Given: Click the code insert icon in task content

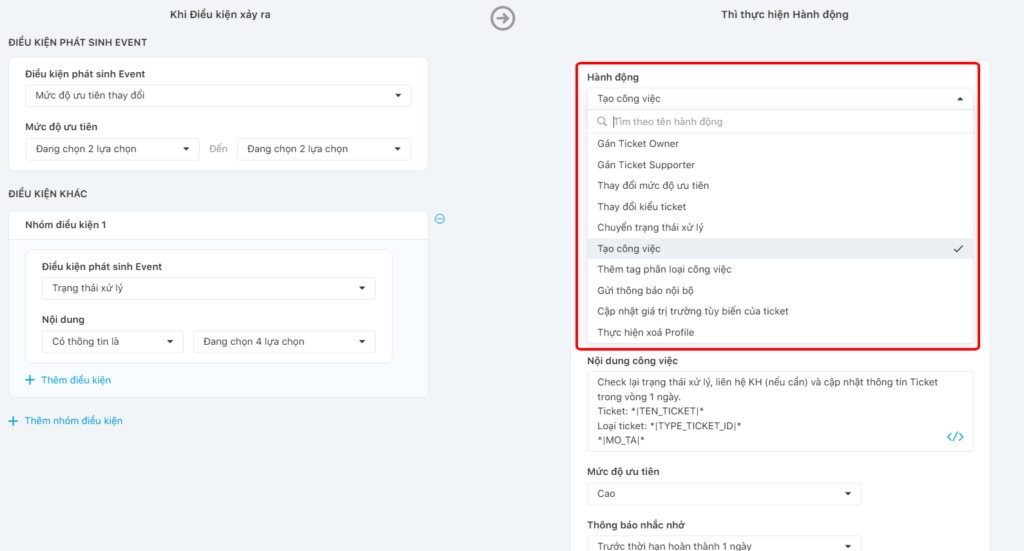Looking at the screenshot, I should tap(955, 436).
